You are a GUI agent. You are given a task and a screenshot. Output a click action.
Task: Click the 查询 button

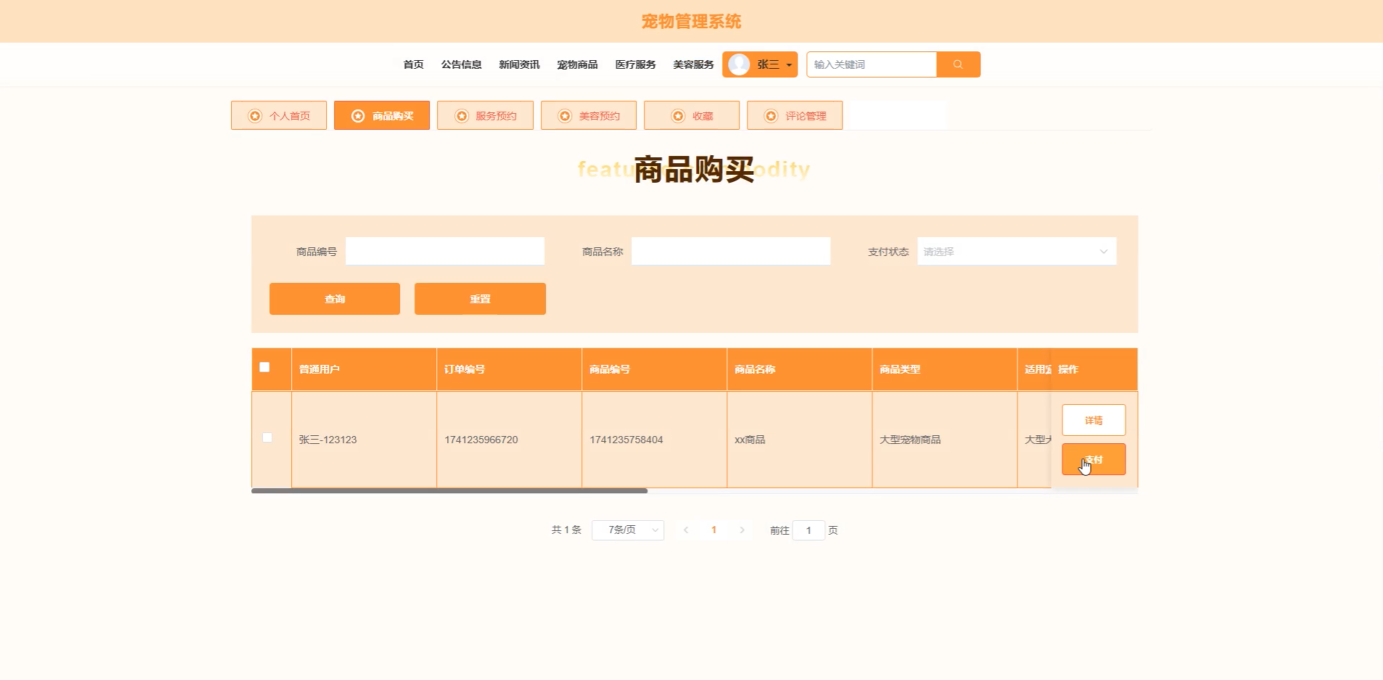(334, 299)
